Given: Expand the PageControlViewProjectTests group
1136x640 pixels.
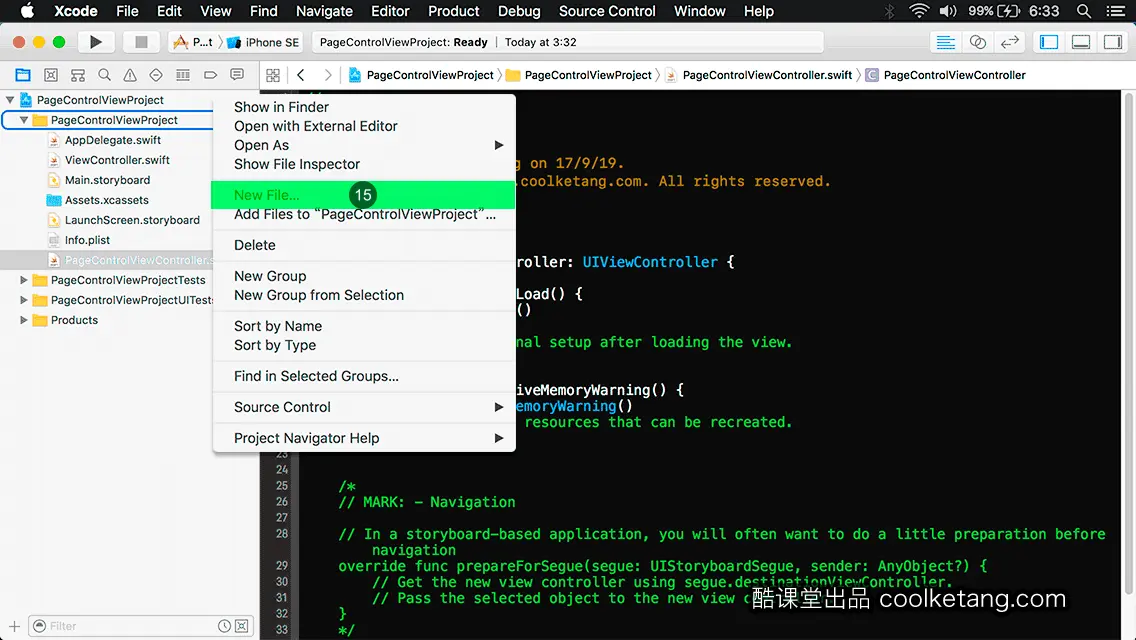Looking at the screenshot, I should tap(24, 280).
